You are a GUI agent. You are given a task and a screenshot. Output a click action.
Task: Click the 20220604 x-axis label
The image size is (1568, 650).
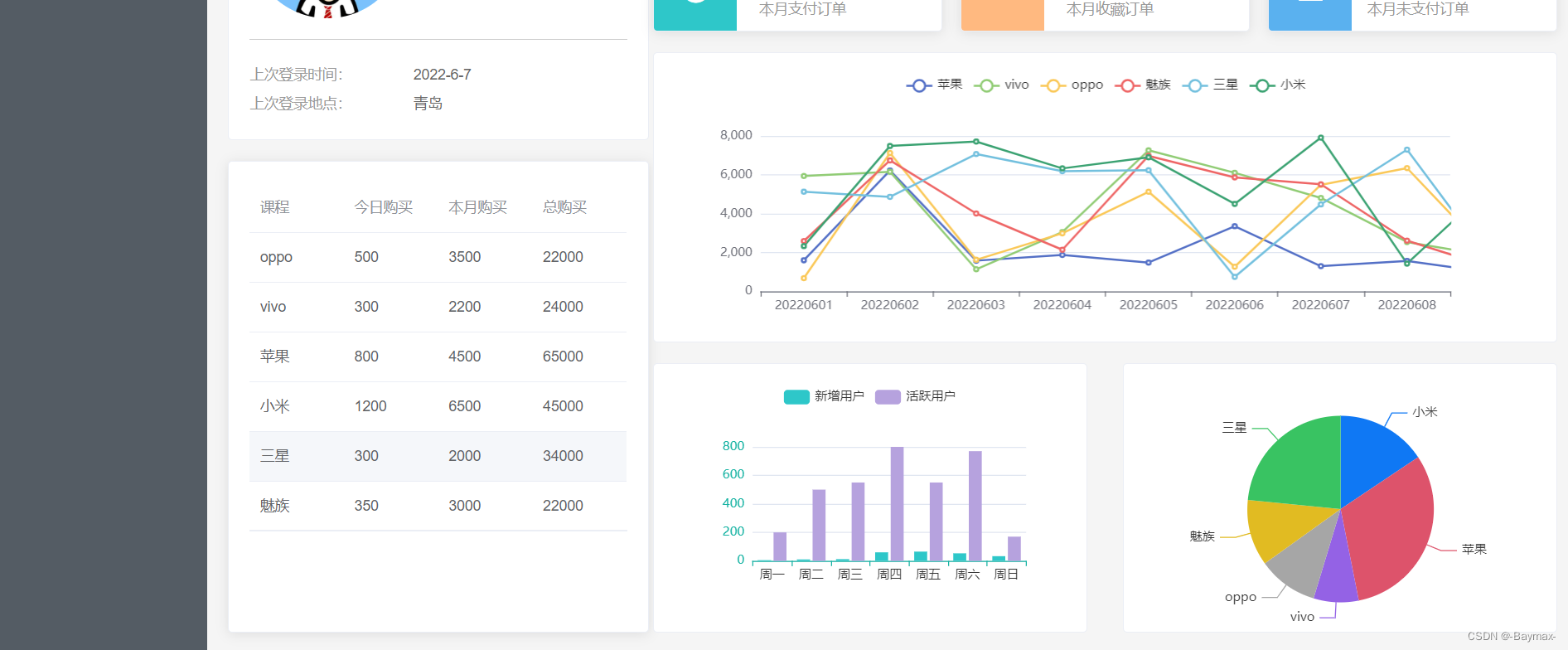1062,305
